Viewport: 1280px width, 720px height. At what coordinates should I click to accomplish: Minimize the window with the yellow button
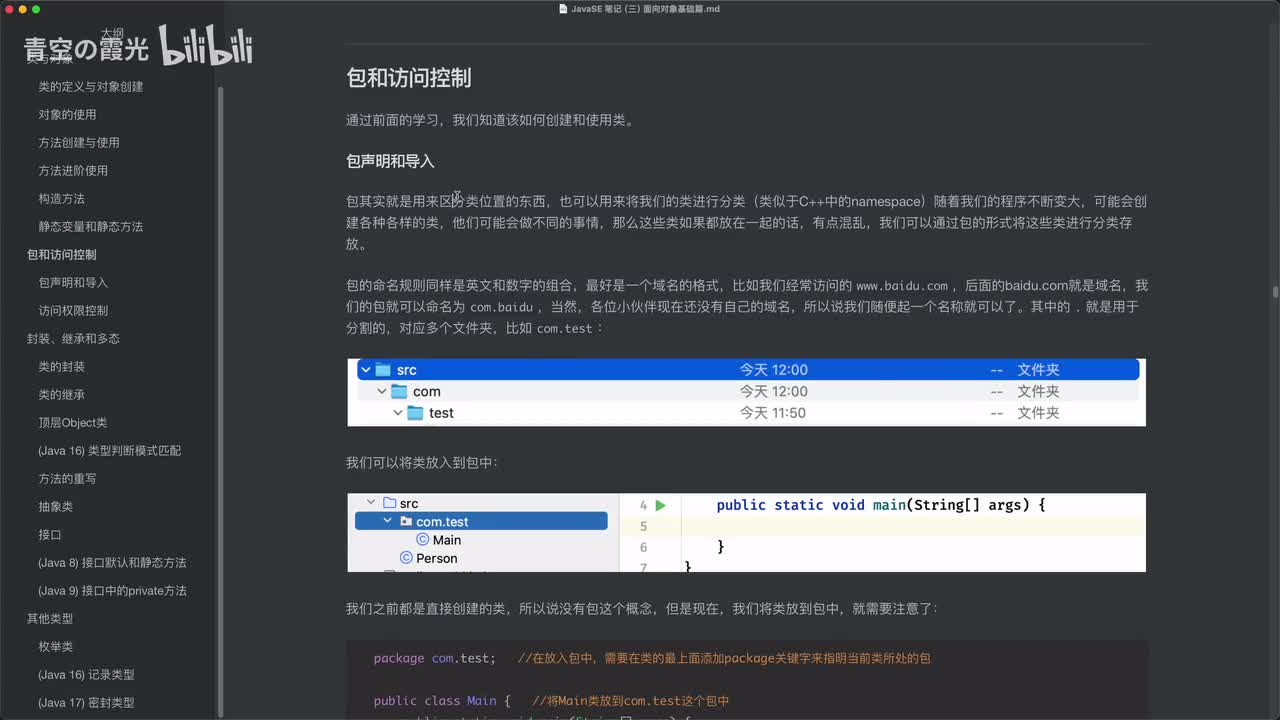pyautogui.click(x=23, y=9)
